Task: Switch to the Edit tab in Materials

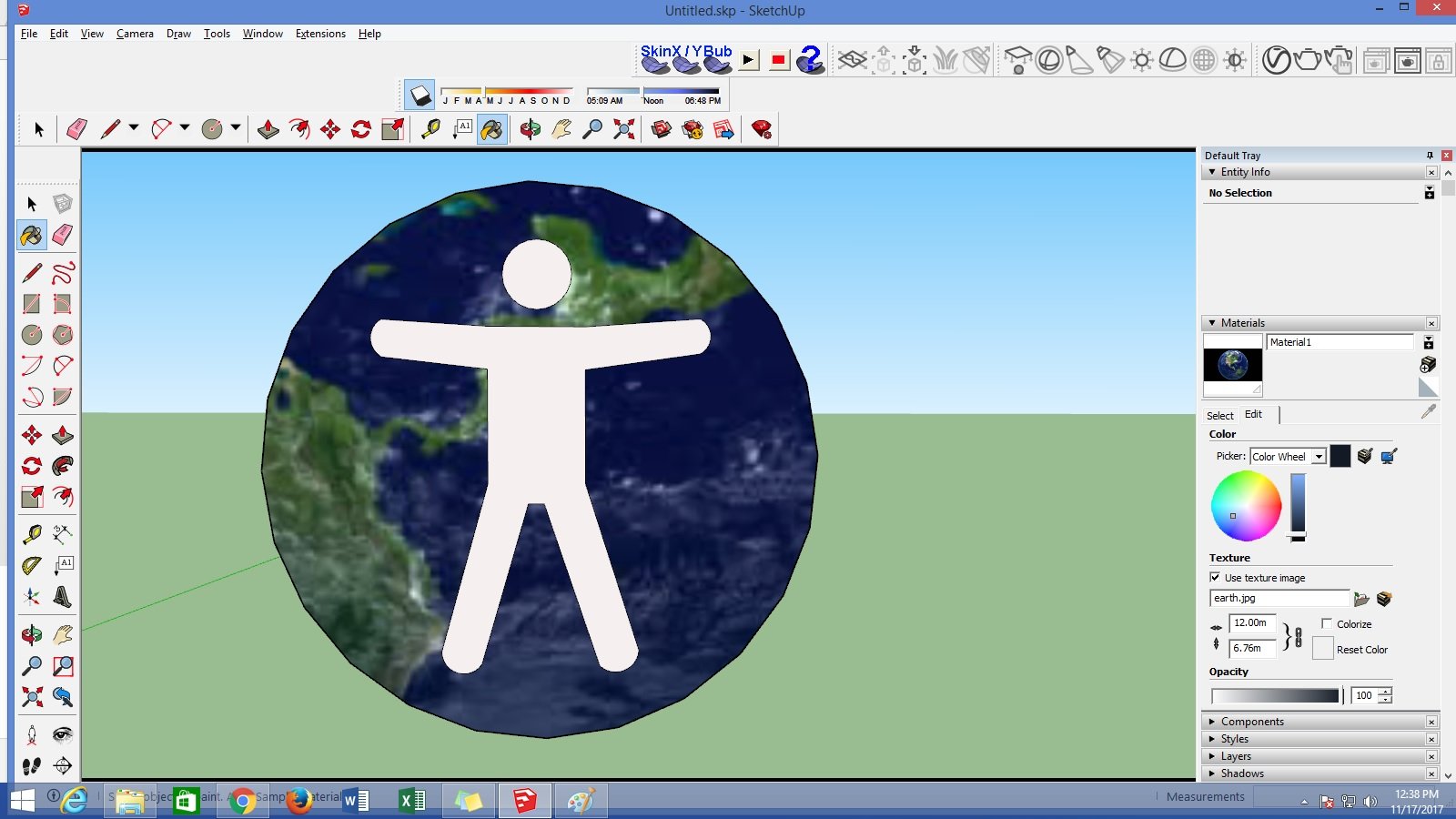Action: [x=1253, y=414]
